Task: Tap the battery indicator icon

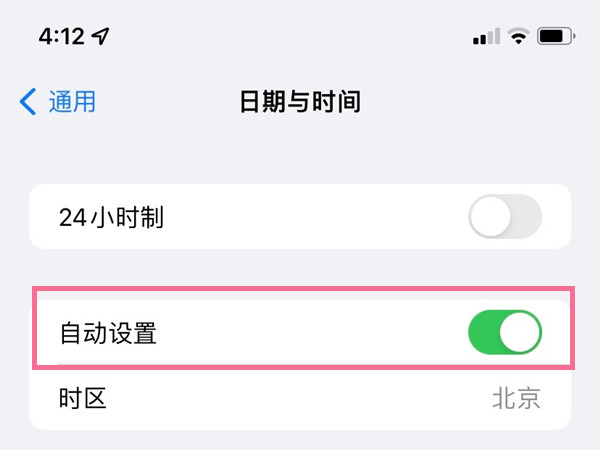Action: [556, 37]
